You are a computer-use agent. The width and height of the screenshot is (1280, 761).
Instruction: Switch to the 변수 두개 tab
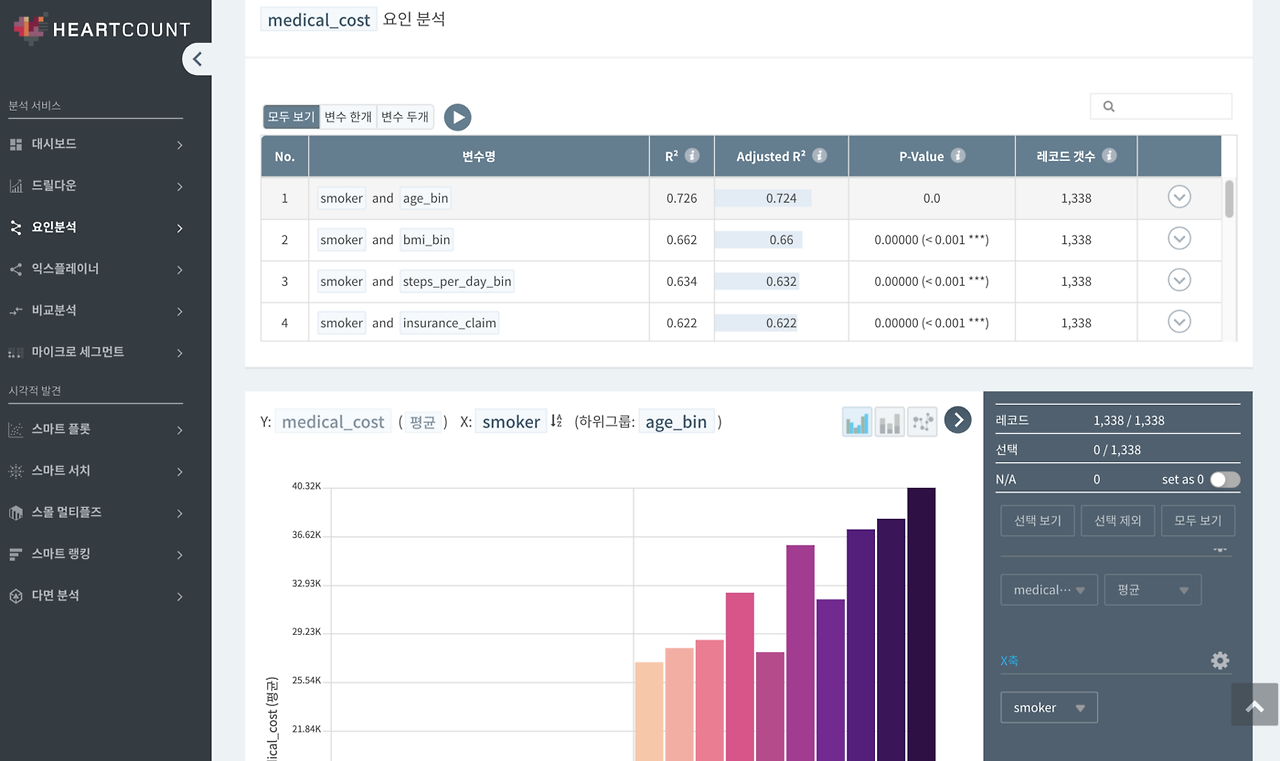[x=405, y=117]
